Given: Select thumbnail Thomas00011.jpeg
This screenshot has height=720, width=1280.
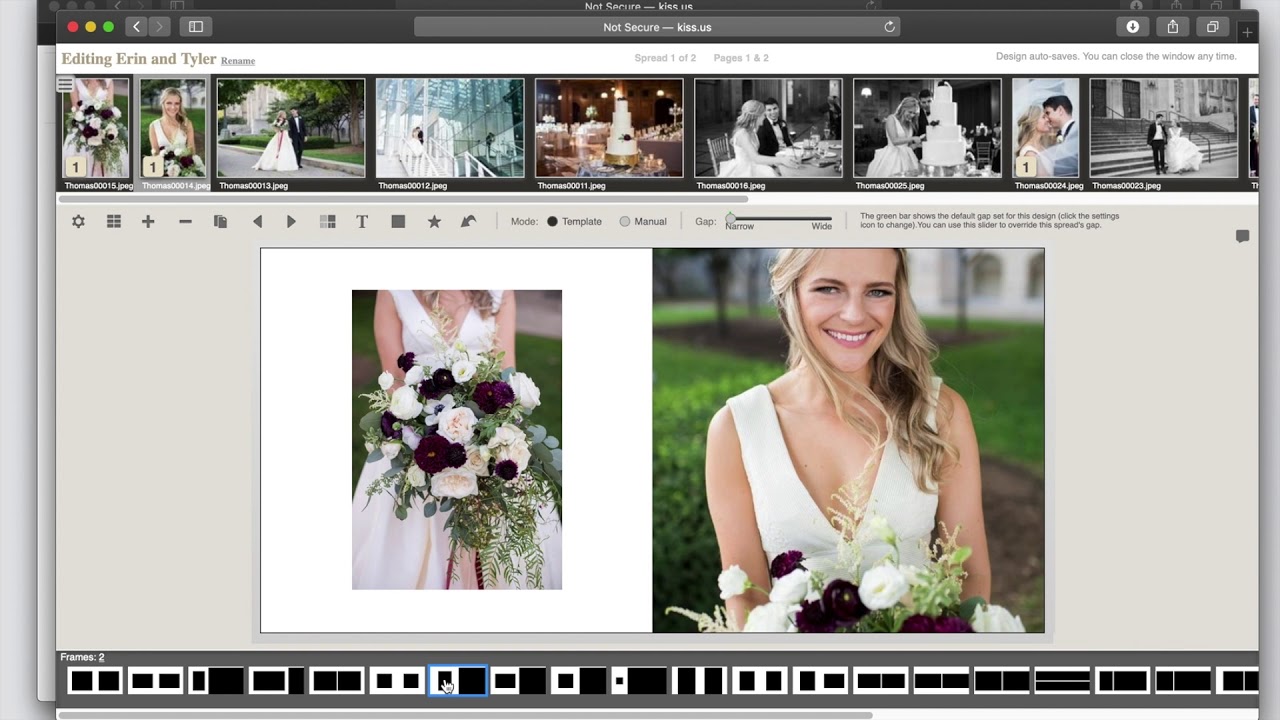Looking at the screenshot, I should click(609, 128).
